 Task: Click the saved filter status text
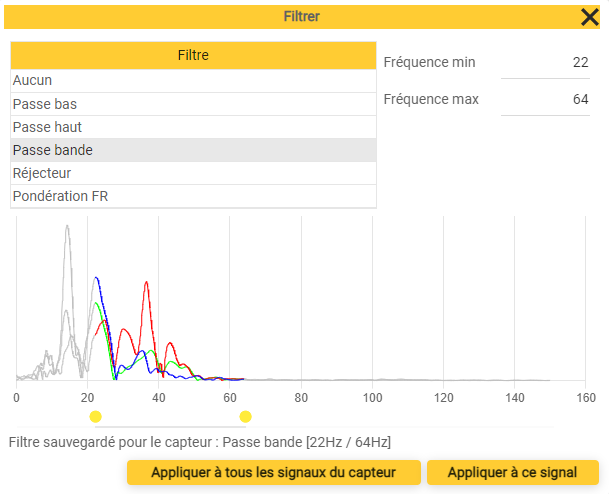point(200,441)
